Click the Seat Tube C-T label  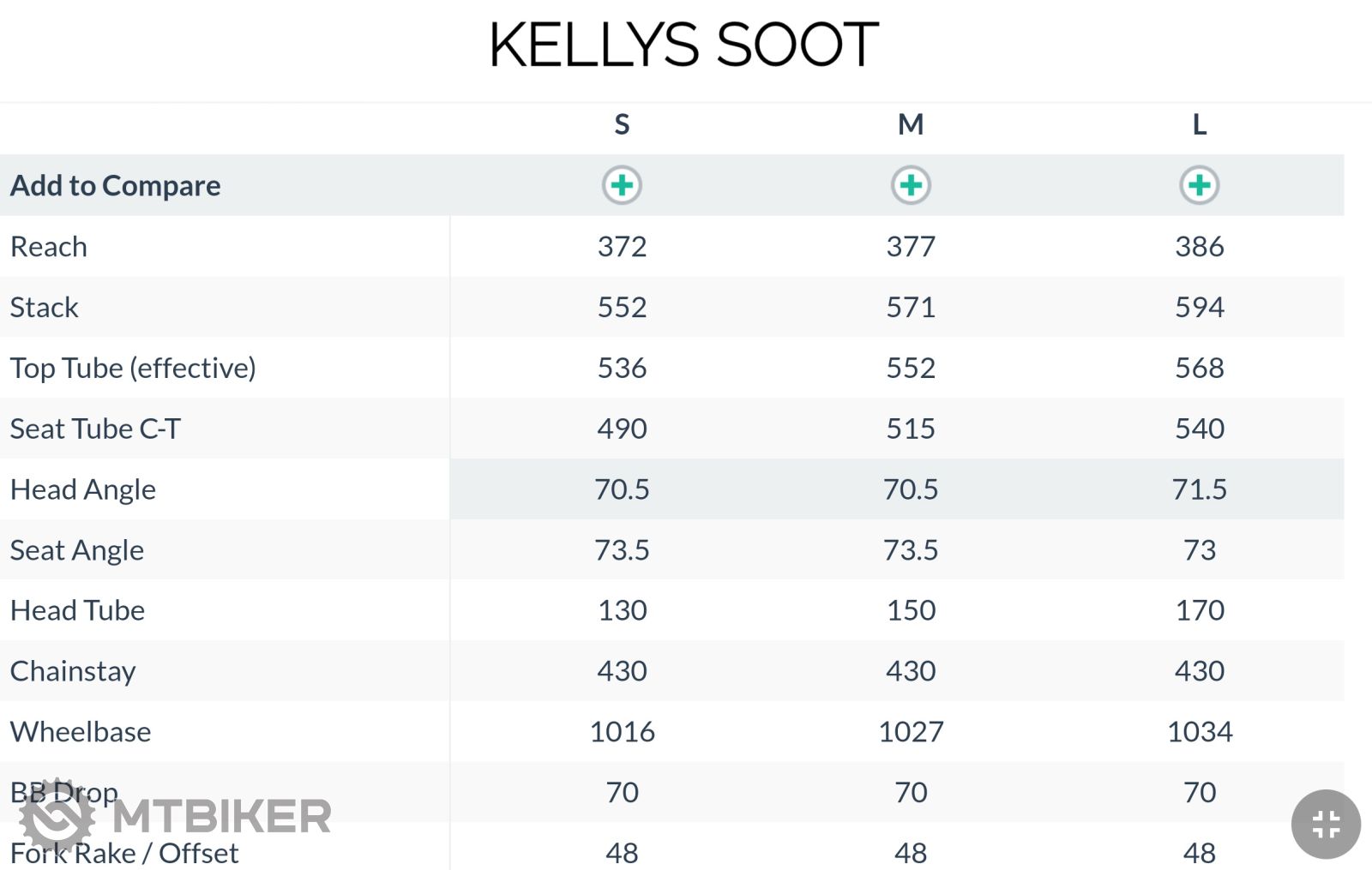95,429
